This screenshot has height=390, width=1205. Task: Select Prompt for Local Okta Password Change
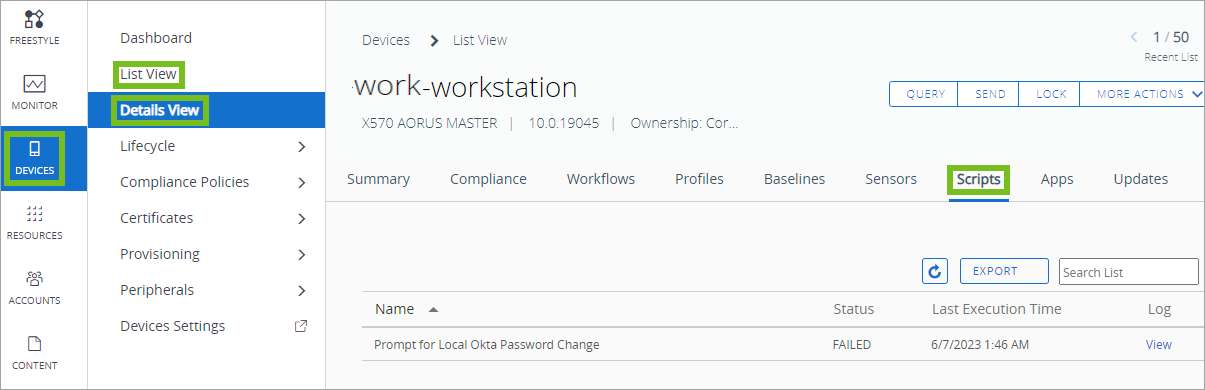486,345
